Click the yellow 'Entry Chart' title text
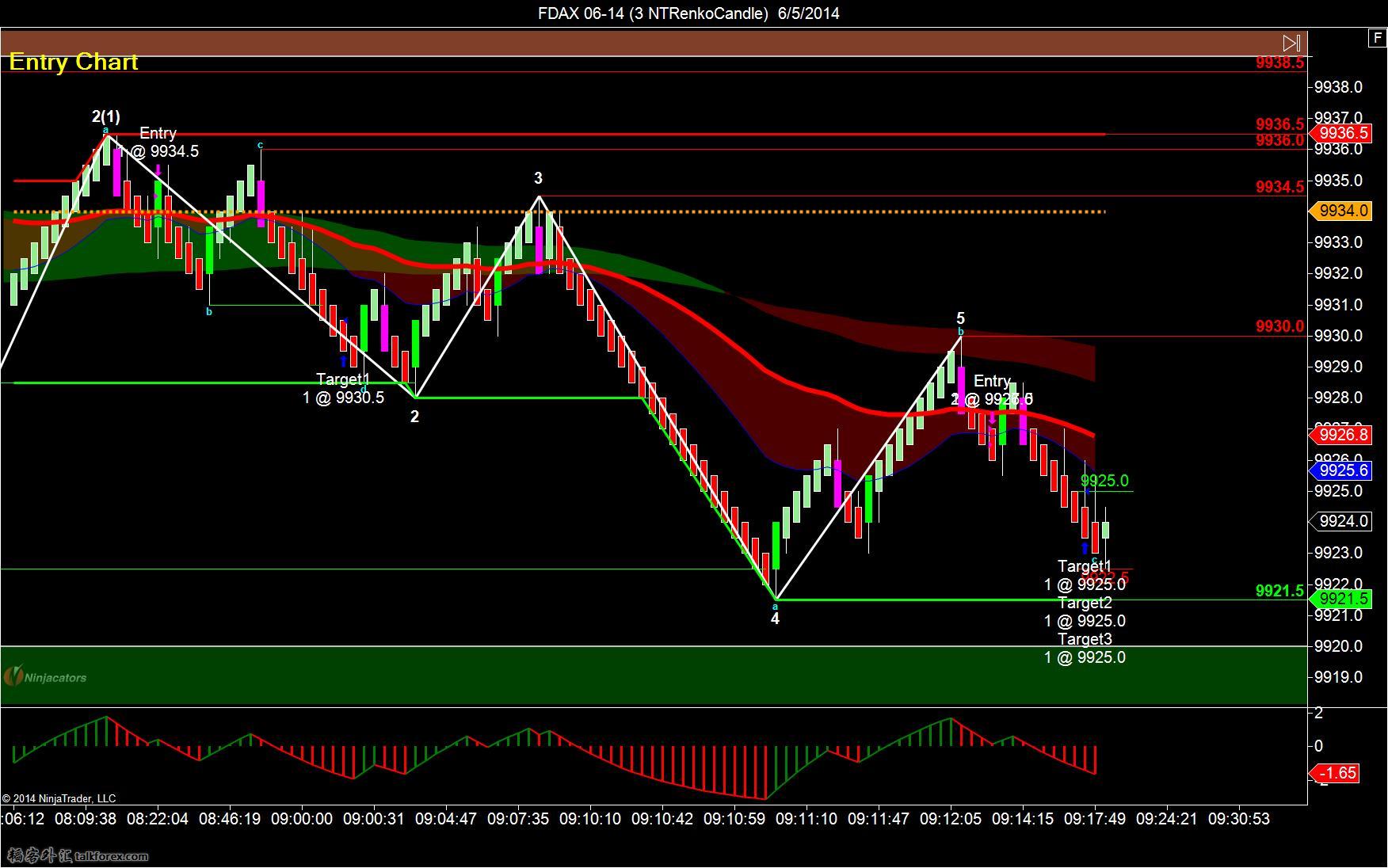This screenshot has height=868, width=1388. pos(74,62)
